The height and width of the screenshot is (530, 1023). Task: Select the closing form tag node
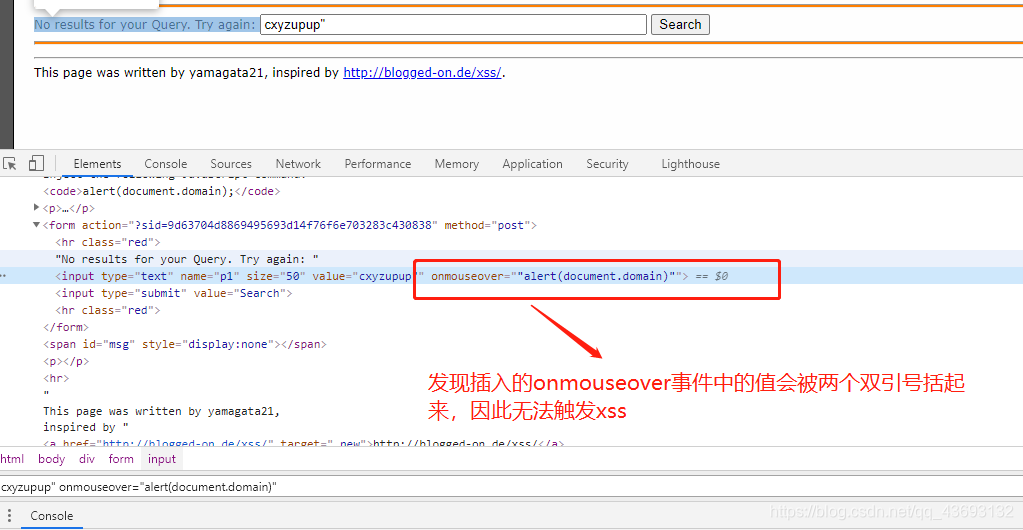tap(66, 327)
